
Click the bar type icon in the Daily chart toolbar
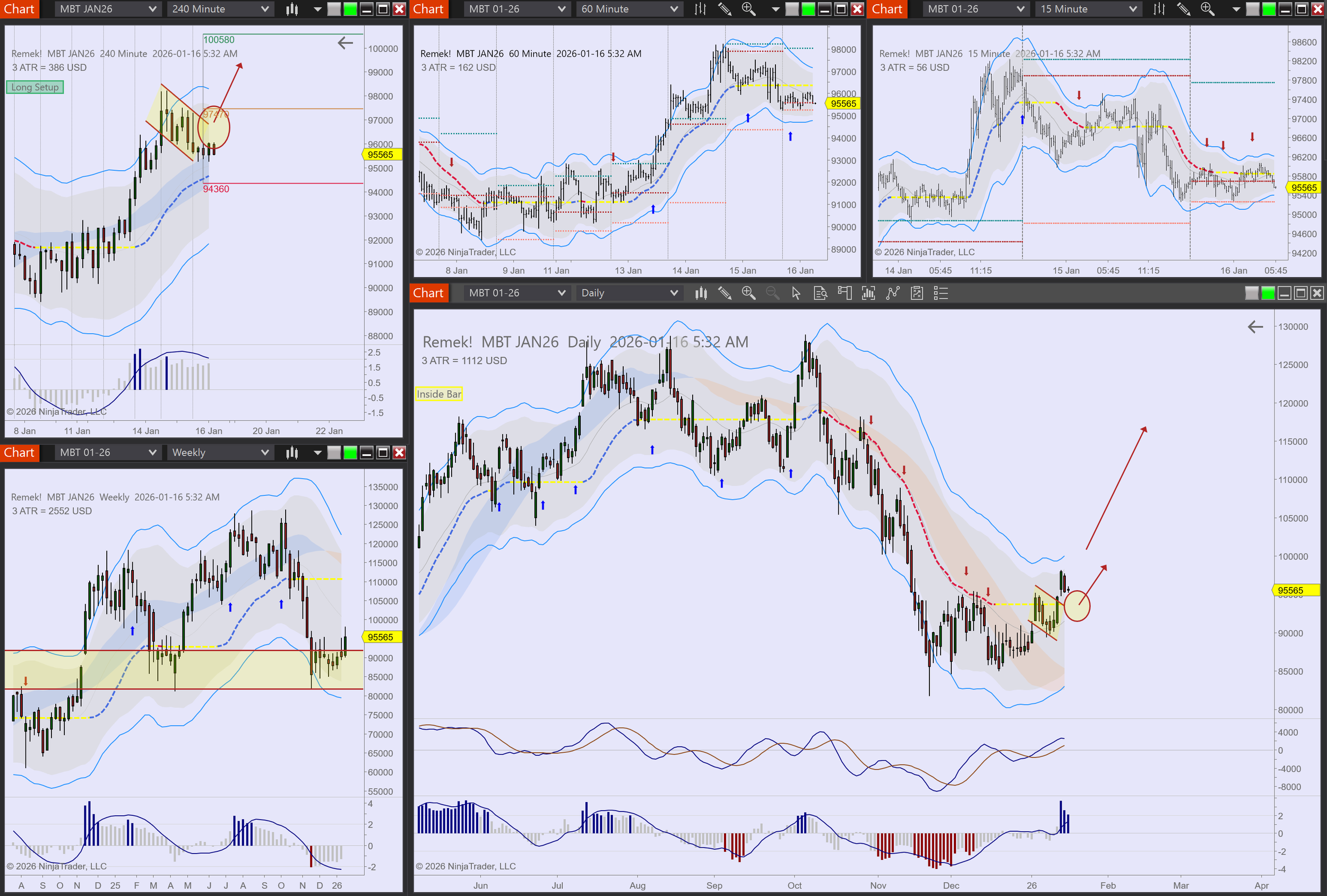(701, 293)
